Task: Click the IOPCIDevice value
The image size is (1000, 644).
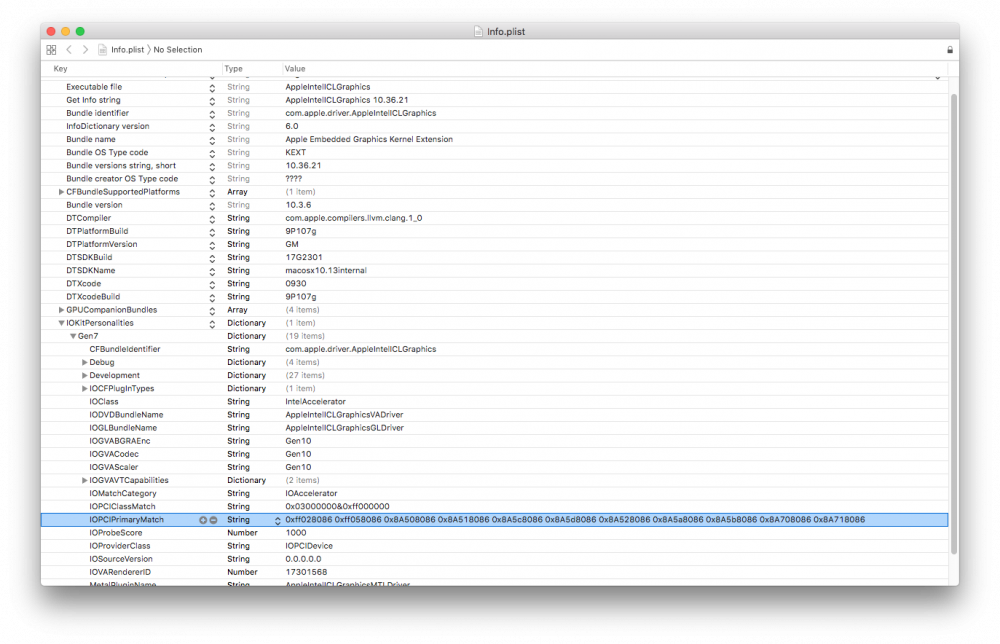Action: point(309,546)
